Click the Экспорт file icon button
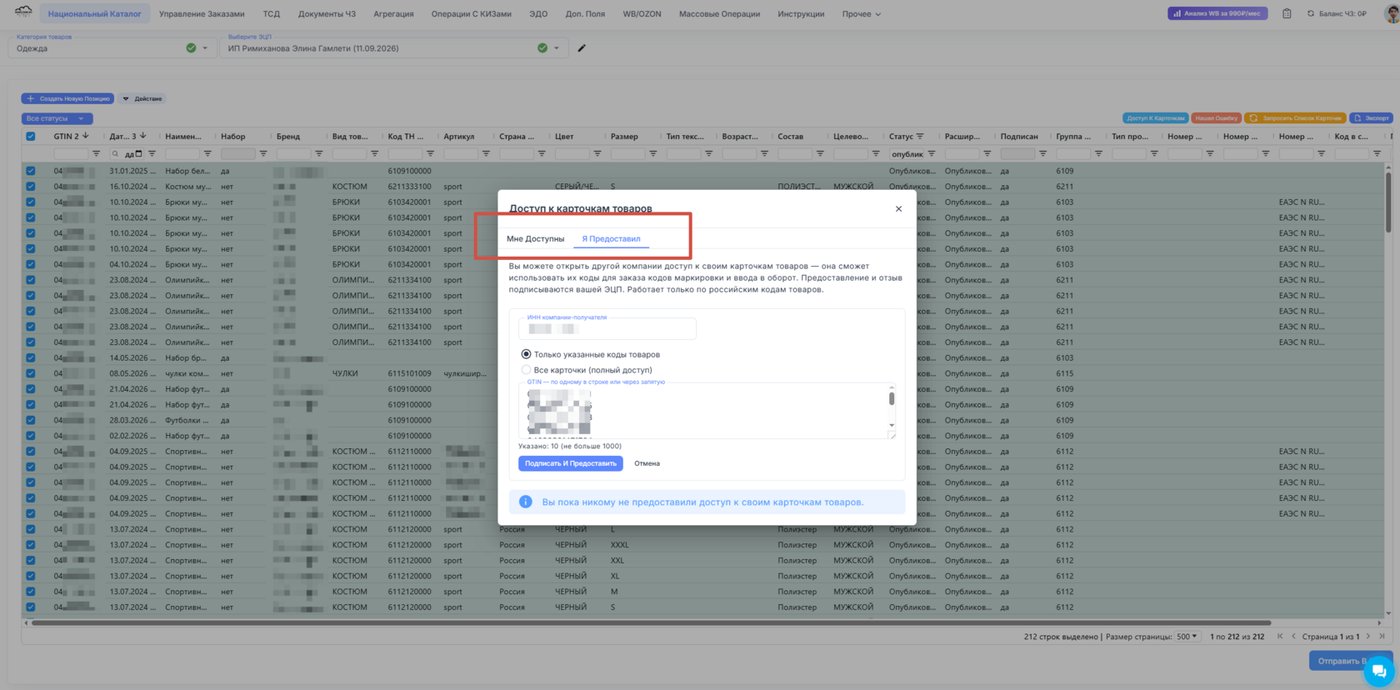Viewport: 1400px width, 690px height. tap(1370, 118)
